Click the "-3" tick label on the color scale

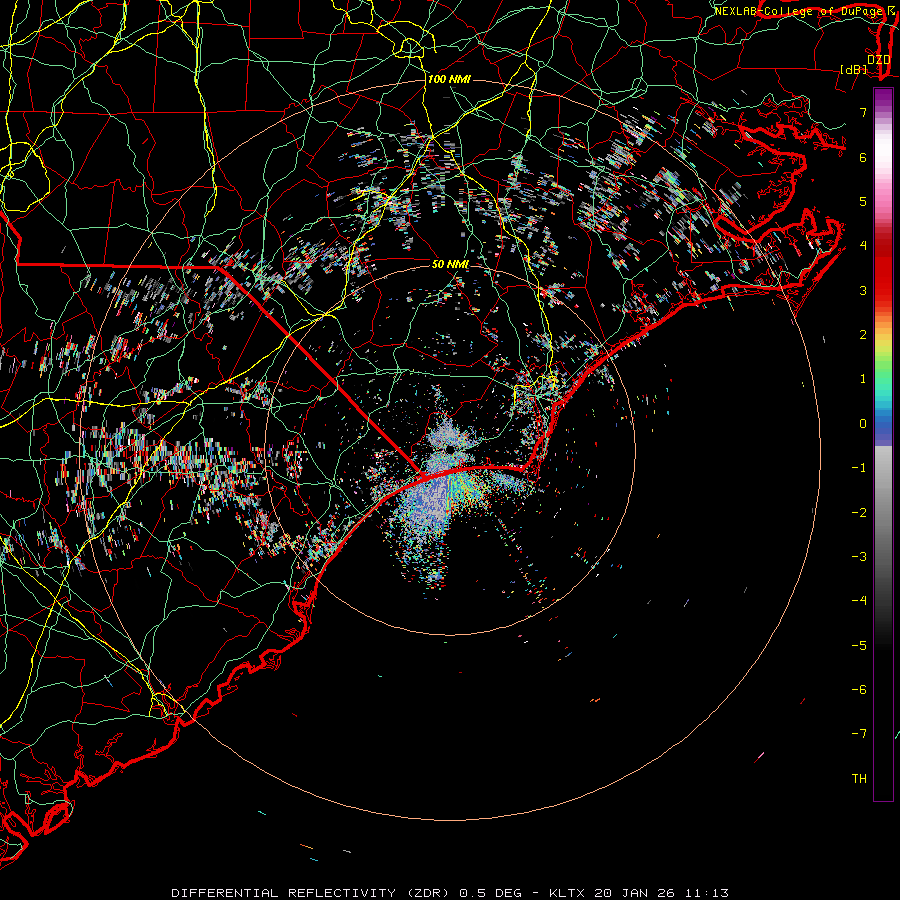click(859, 557)
